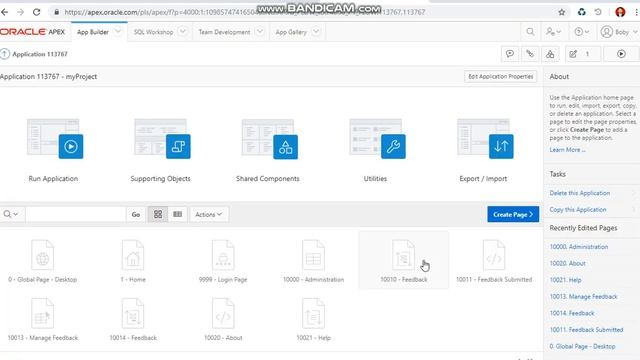
Task: Open recently edited 10014. Feedback link
Action: pos(572,313)
